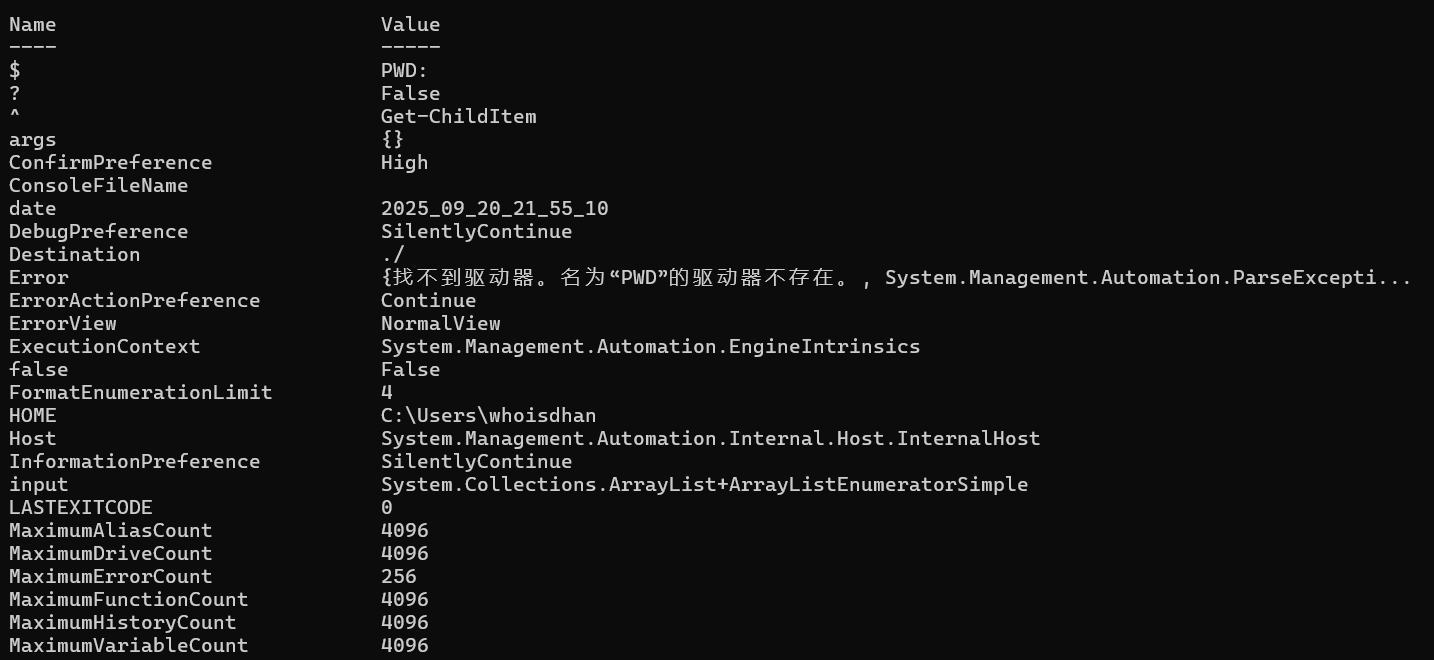Click the InternalHost value text
Viewport: 1434px width, 660px height.
[x=710, y=438]
